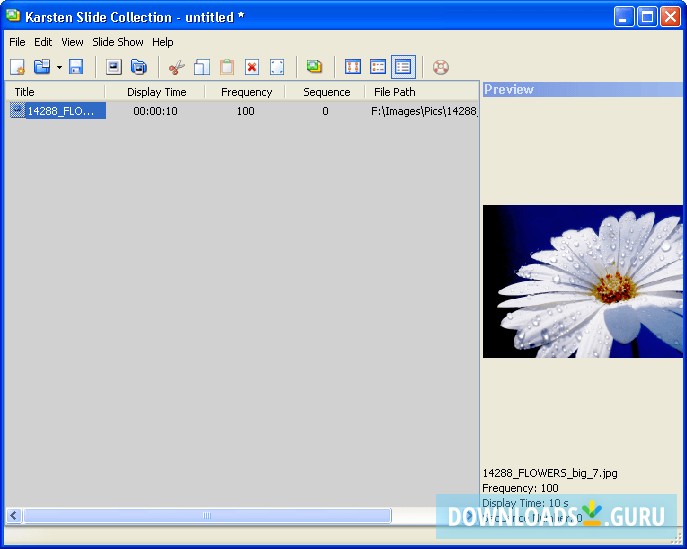Open the Slide Show menu

pyautogui.click(x=118, y=42)
